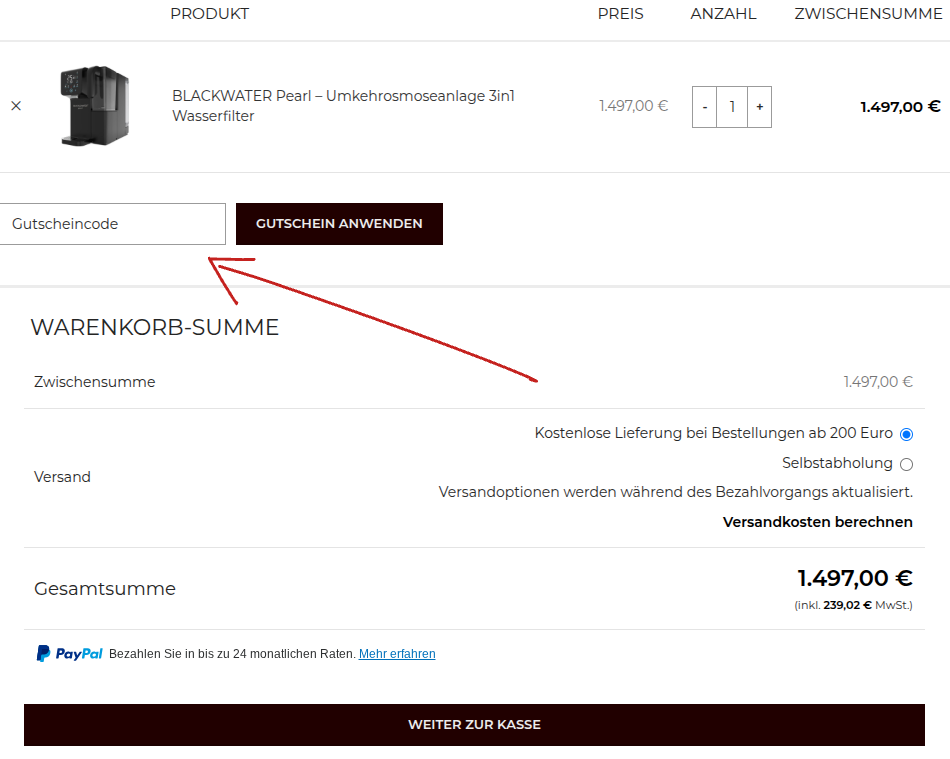This screenshot has width=950, height=759.
Task: Open PayPal Mehr erfahren link
Action: 397,654
